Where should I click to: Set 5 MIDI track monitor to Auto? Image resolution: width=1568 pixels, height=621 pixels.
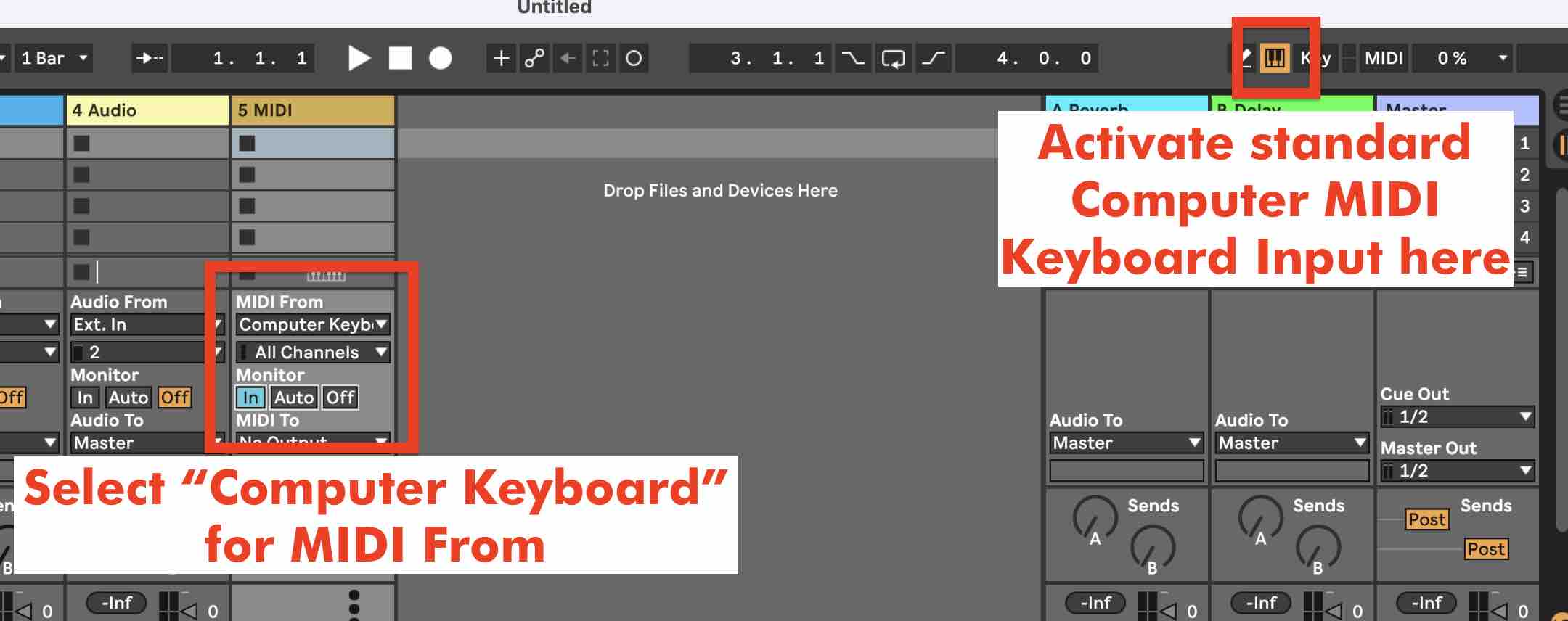(x=293, y=398)
